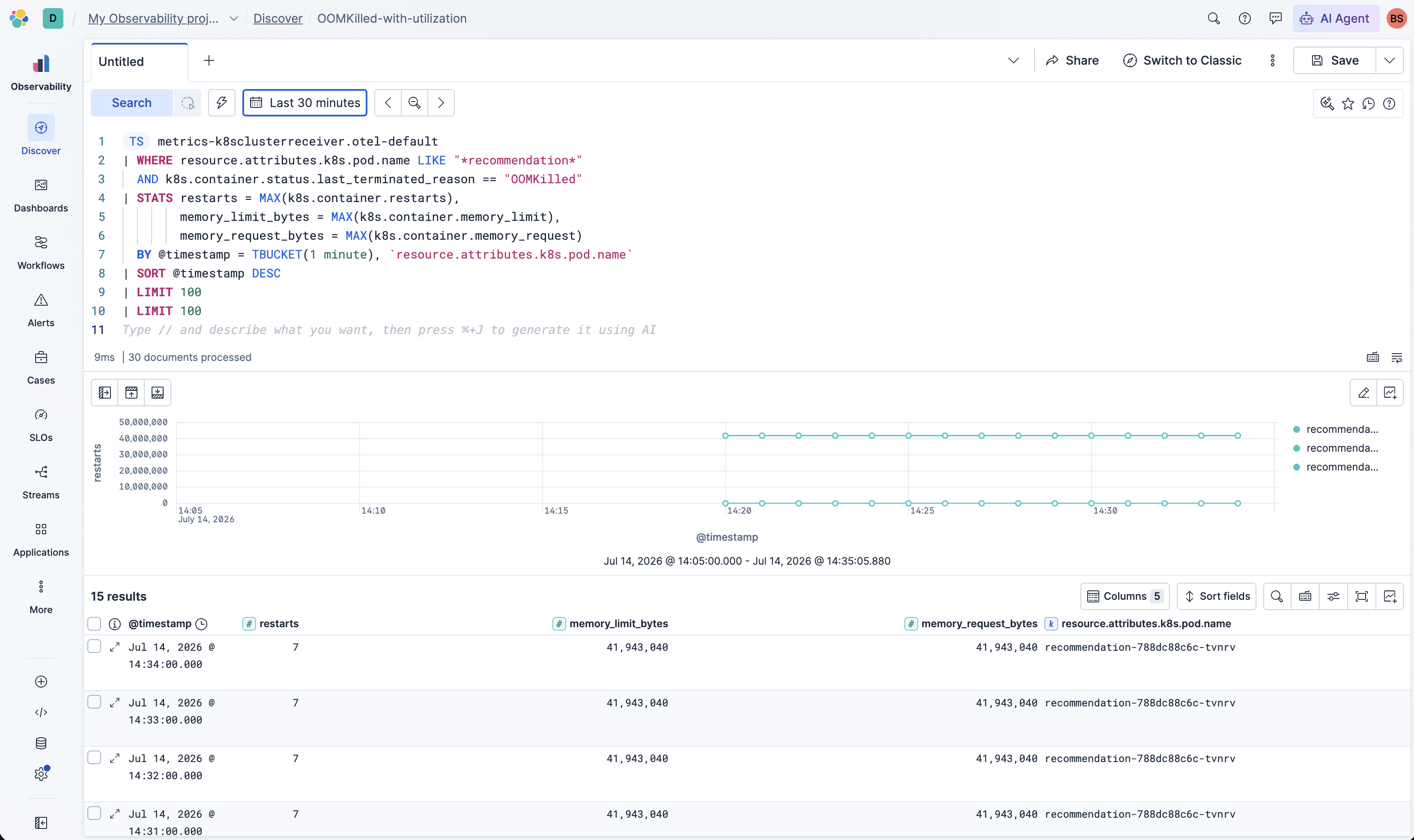Open Applications in the sidebar
1414x840 pixels.
[x=41, y=539]
